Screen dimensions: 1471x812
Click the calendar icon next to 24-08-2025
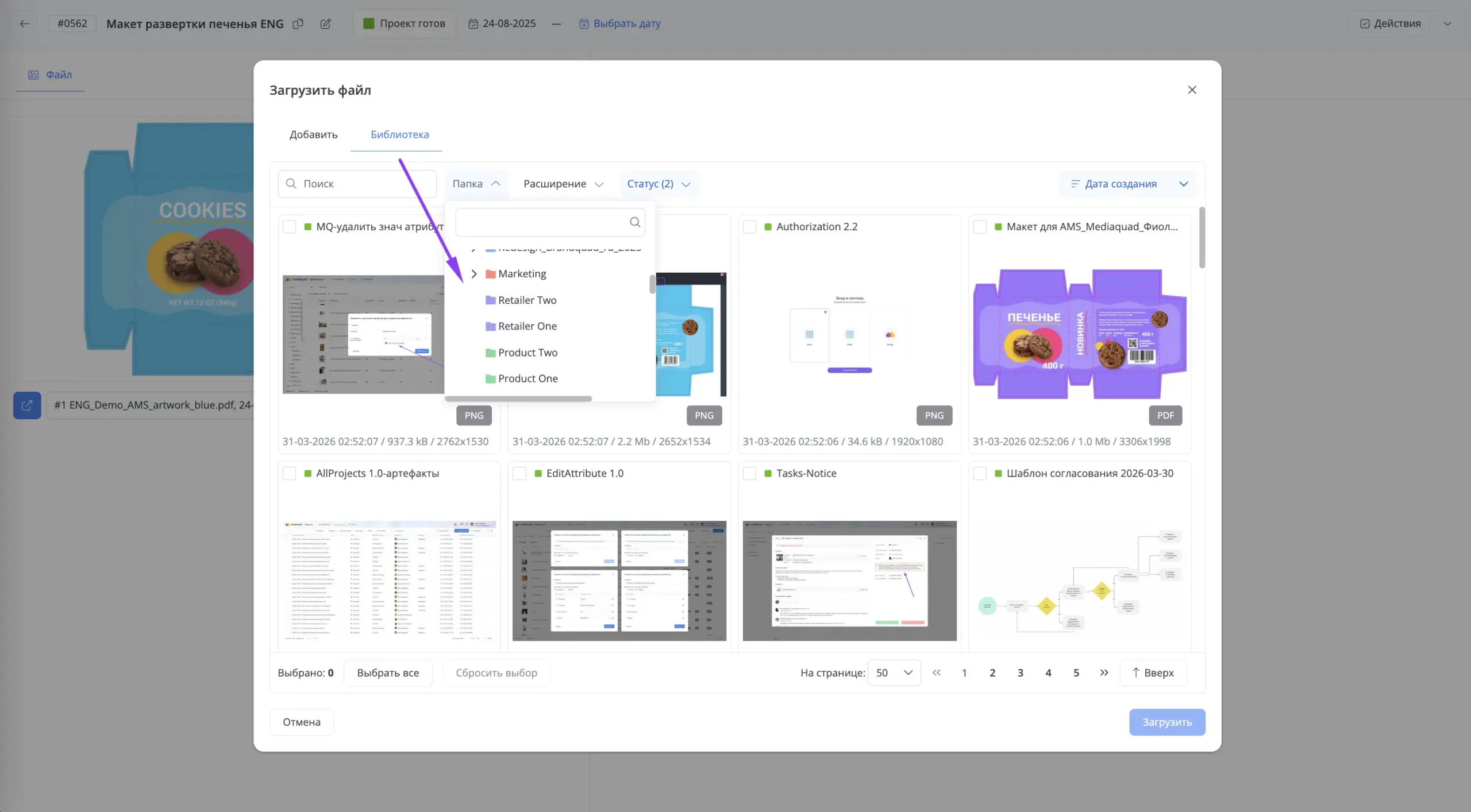pos(473,24)
